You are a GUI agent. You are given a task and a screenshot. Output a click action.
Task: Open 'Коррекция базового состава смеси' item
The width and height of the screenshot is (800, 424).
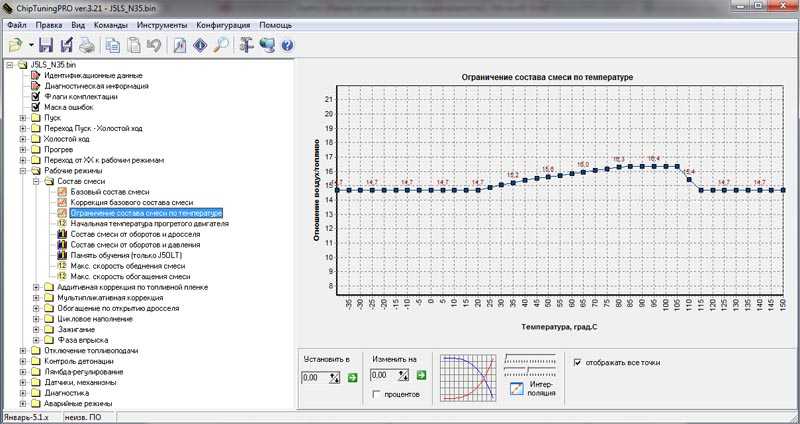pyautogui.click(x=132, y=203)
